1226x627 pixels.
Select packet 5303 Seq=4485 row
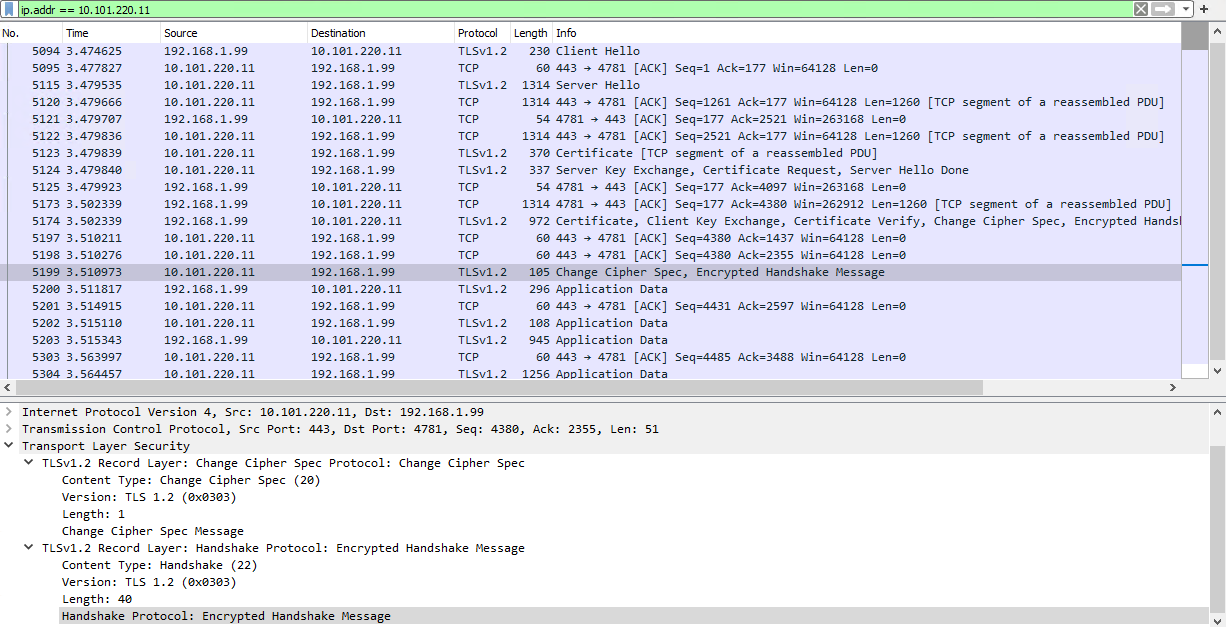point(590,357)
